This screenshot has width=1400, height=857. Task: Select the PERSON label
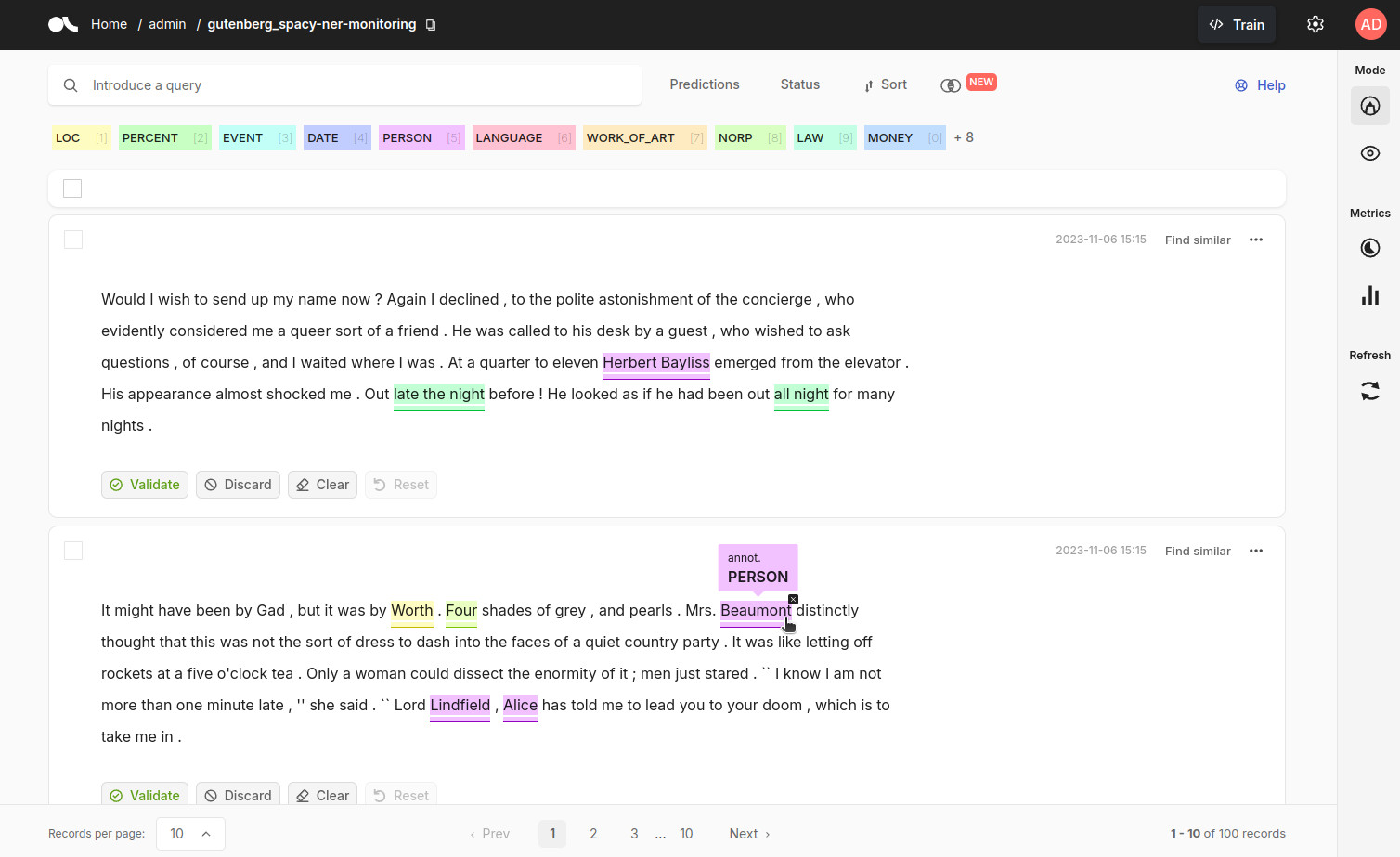pyautogui.click(x=421, y=137)
